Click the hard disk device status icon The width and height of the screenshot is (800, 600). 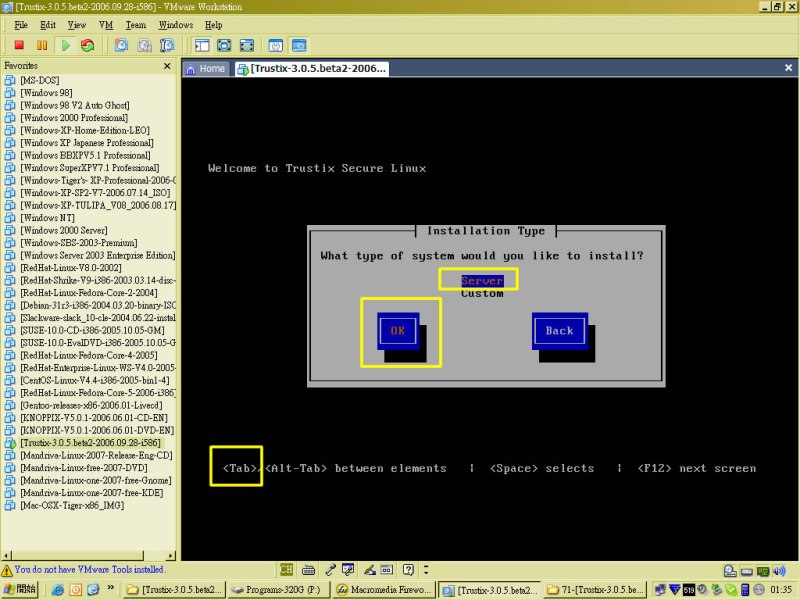pos(730,570)
